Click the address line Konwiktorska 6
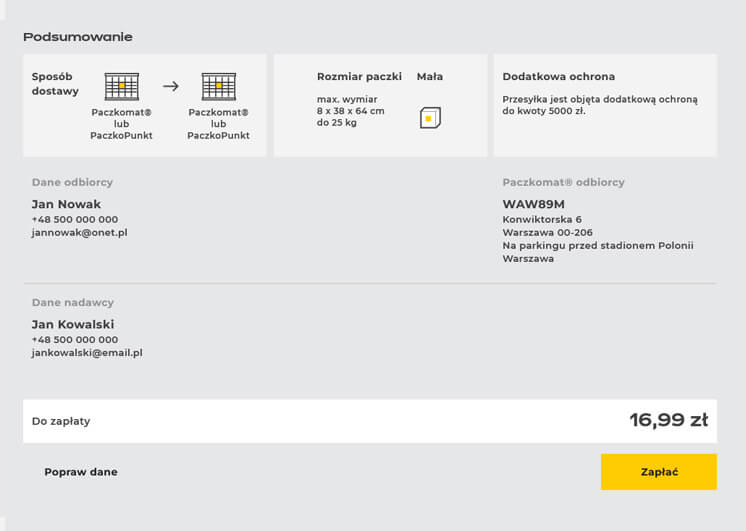 [542, 219]
